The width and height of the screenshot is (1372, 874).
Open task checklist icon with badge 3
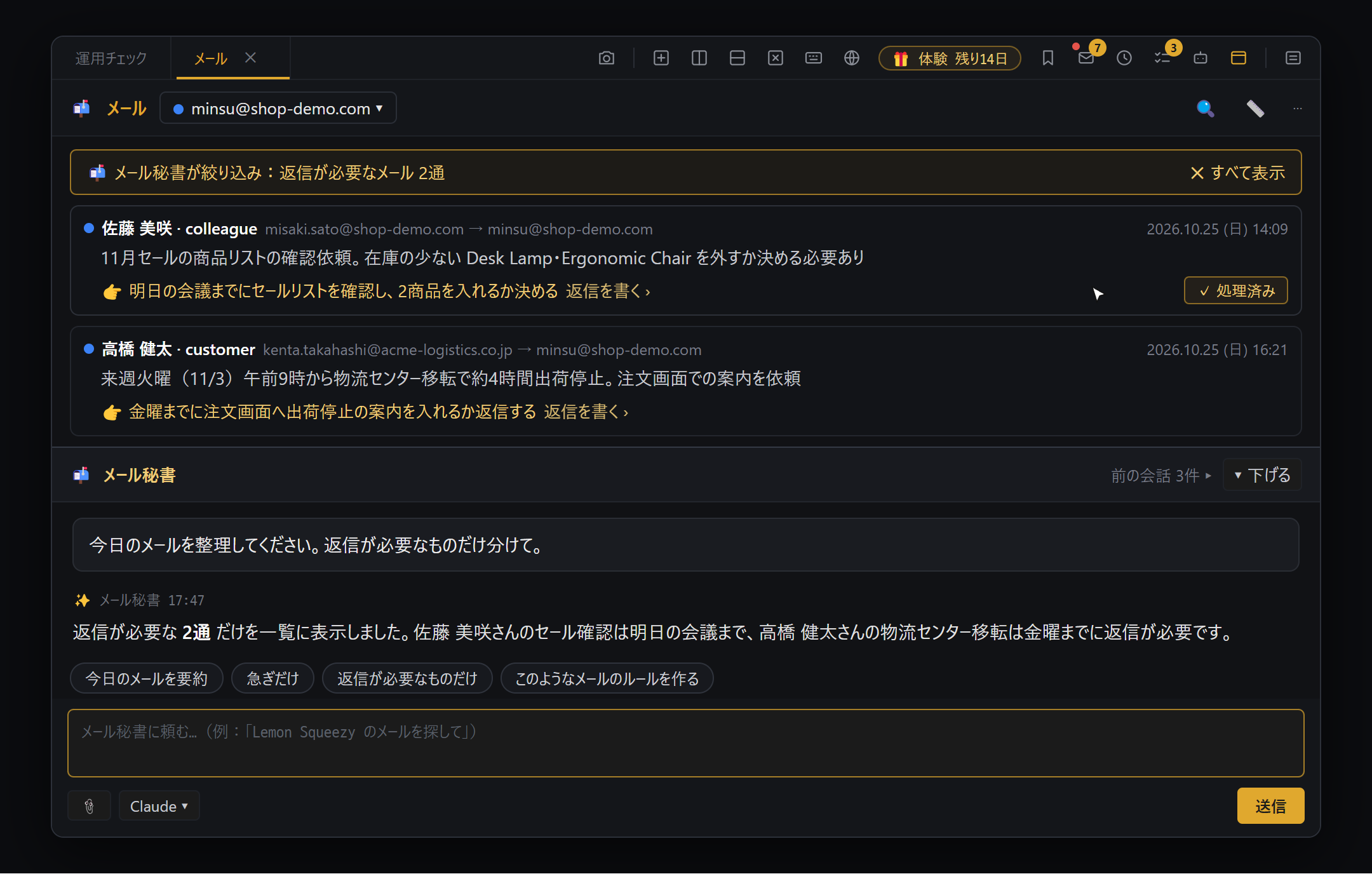pyautogui.click(x=1162, y=58)
